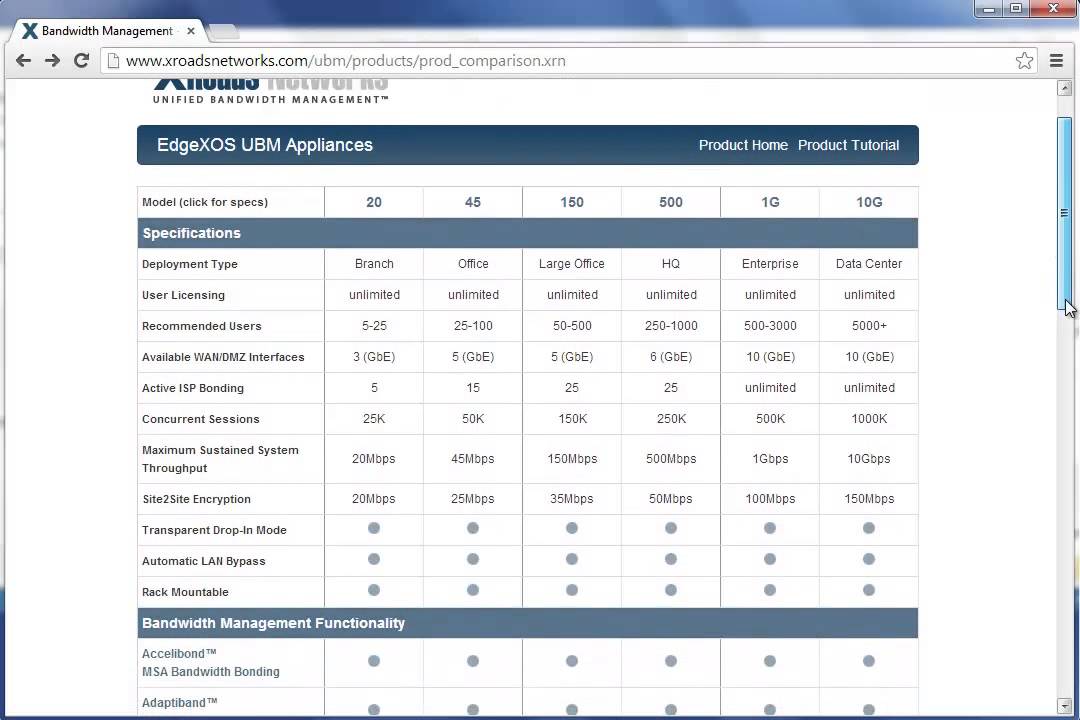This screenshot has width=1080, height=720.
Task: Click the scrollbar down arrow
Action: [x=1064, y=706]
